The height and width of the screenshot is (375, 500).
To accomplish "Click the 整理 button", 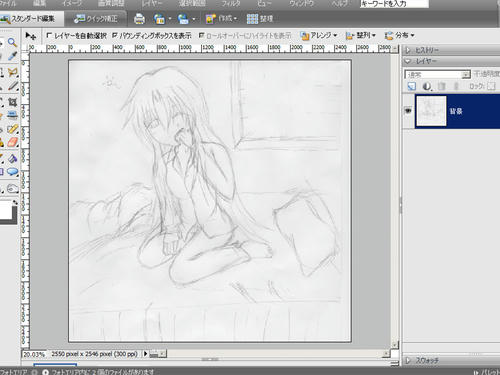I will click(x=260, y=19).
